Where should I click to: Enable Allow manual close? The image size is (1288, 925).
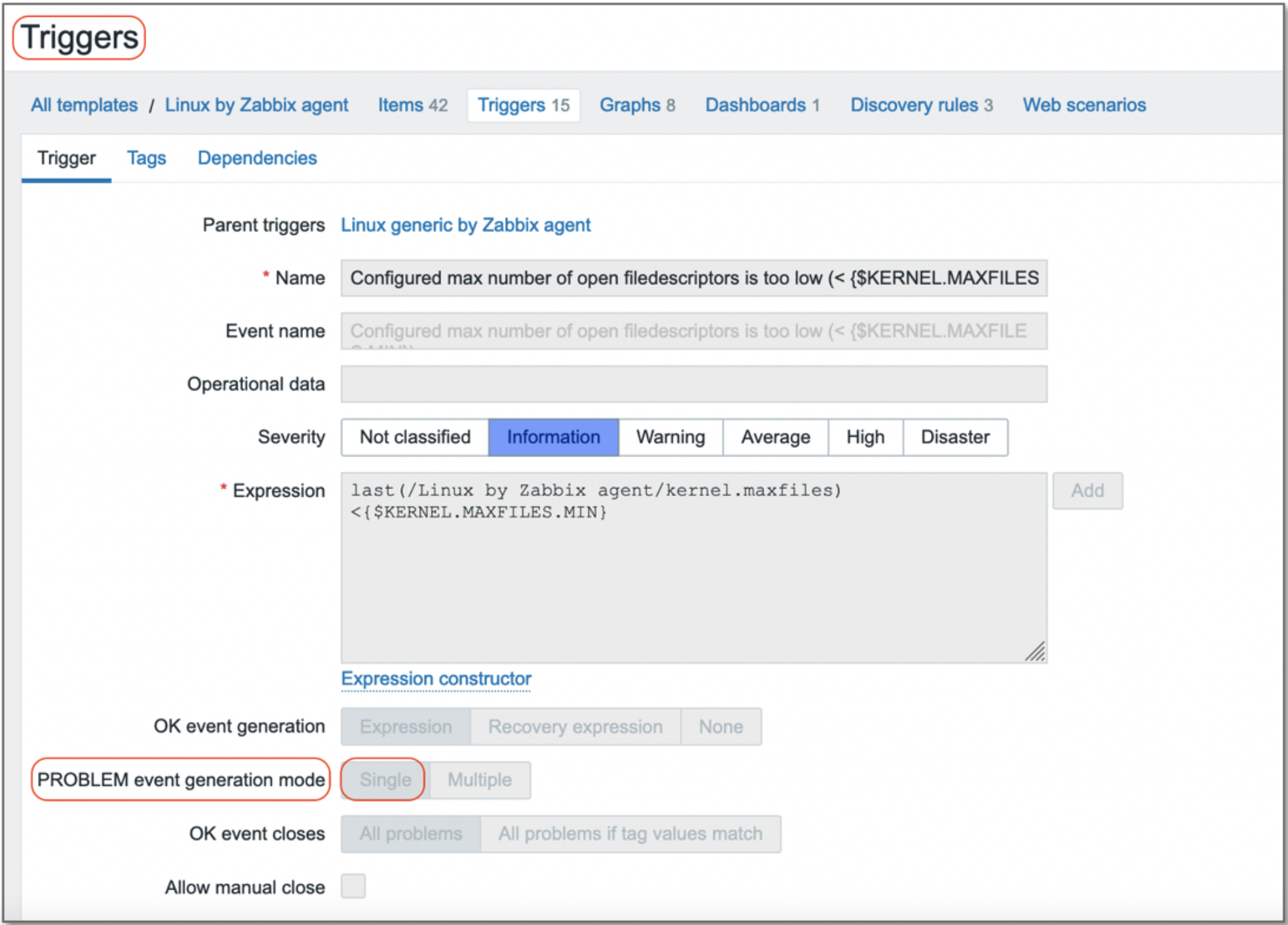353,886
